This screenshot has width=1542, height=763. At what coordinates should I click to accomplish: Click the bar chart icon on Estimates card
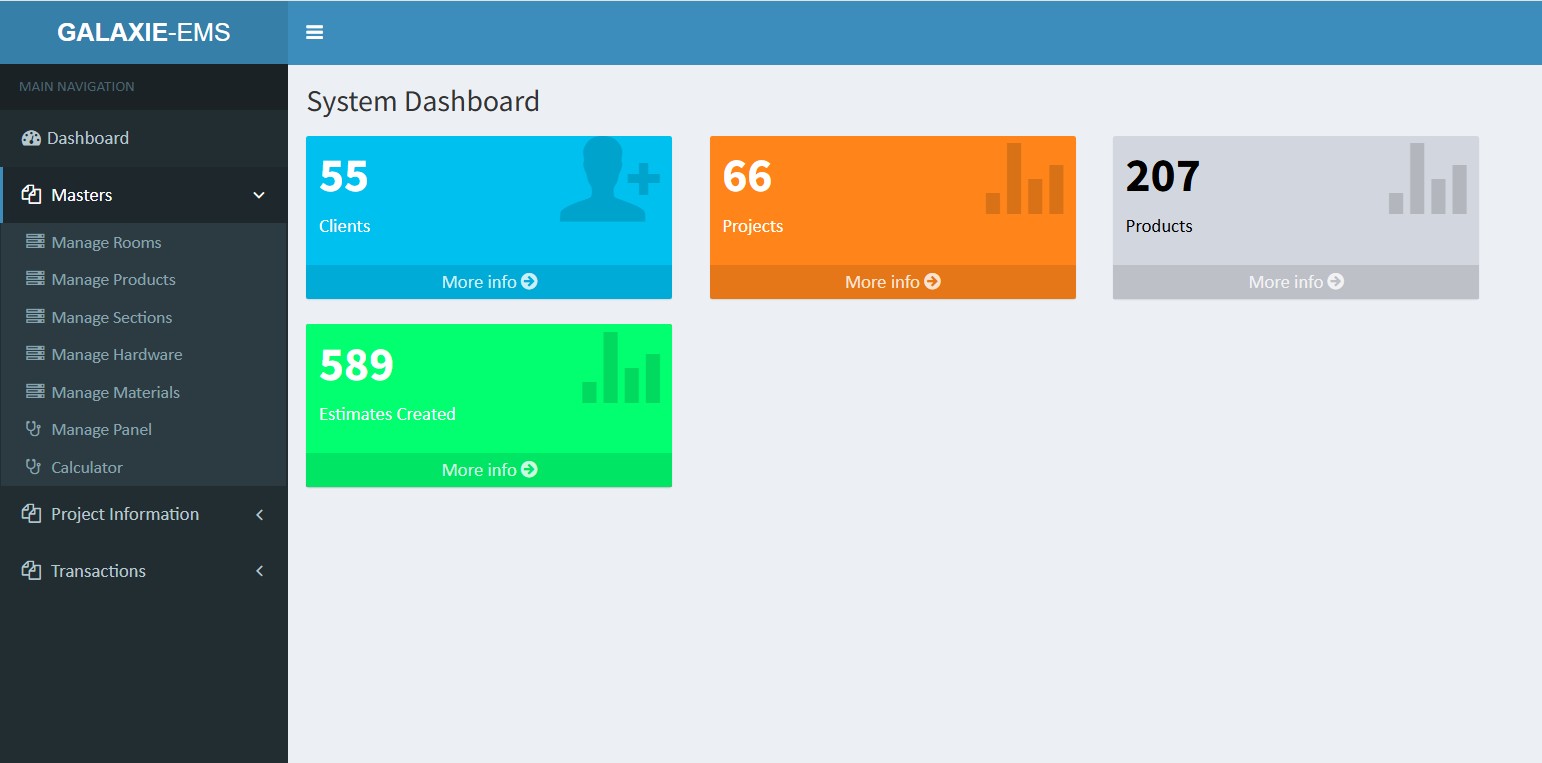point(621,368)
